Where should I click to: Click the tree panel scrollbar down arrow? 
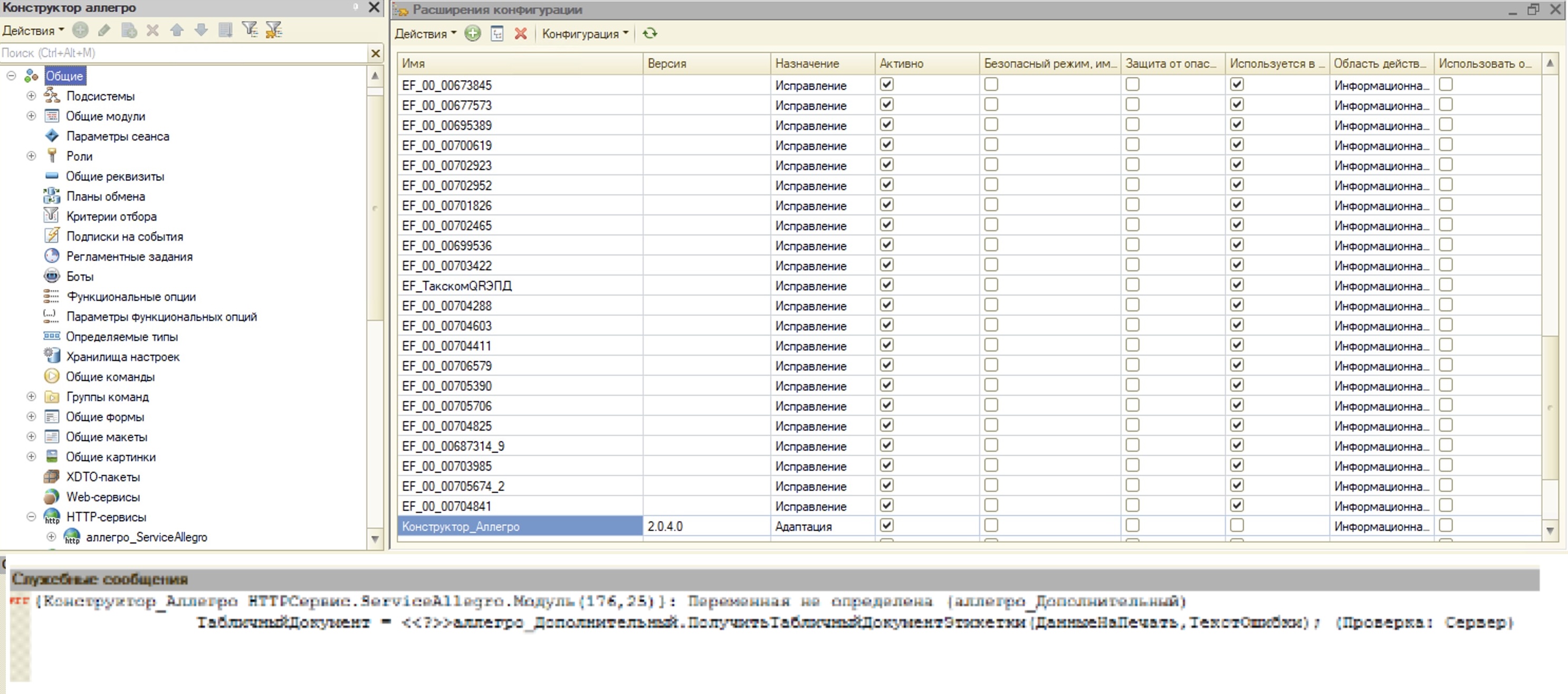pyautogui.click(x=375, y=539)
